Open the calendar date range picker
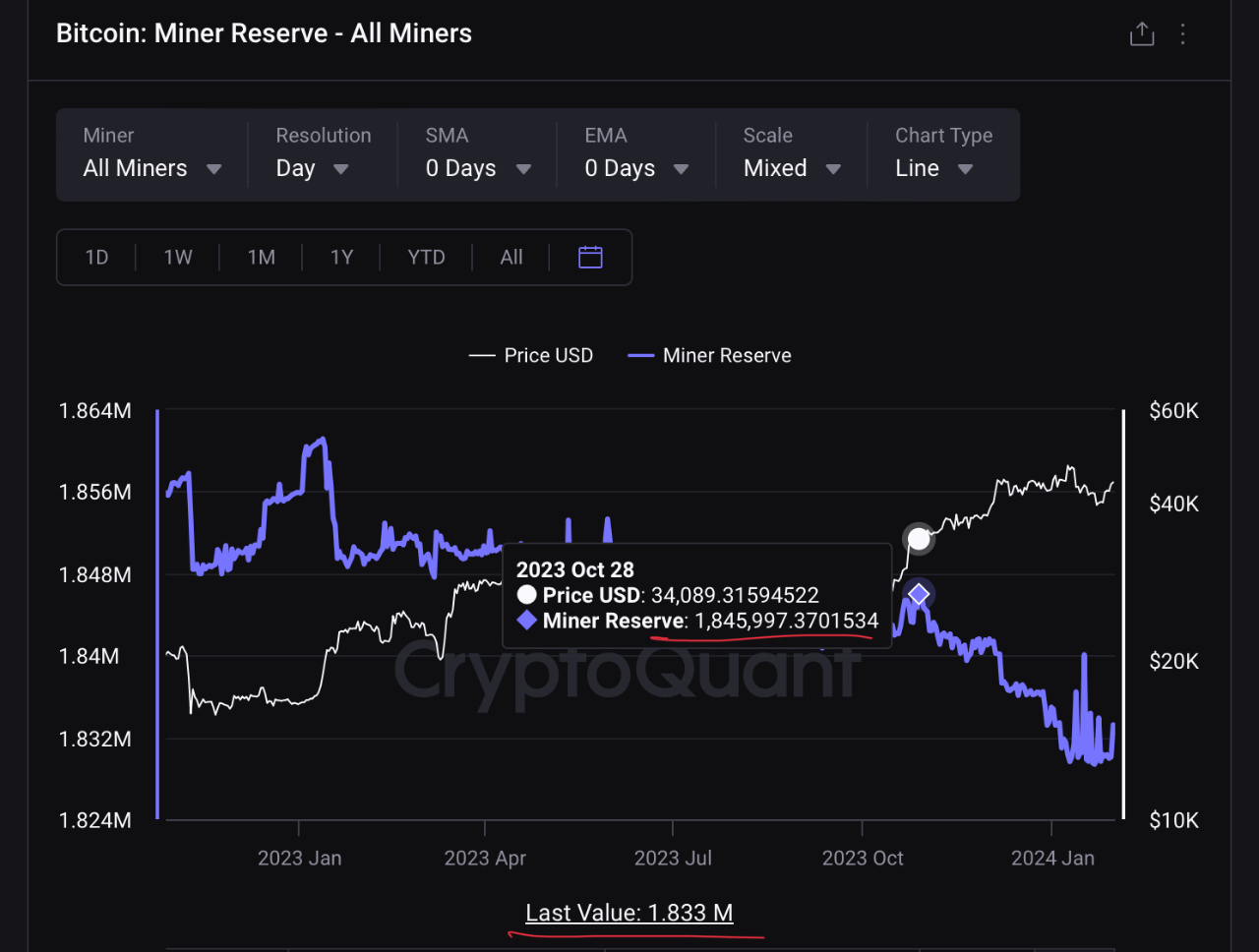This screenshot has height=952, width=1259. pyautogui.click(x=590, y=258)
